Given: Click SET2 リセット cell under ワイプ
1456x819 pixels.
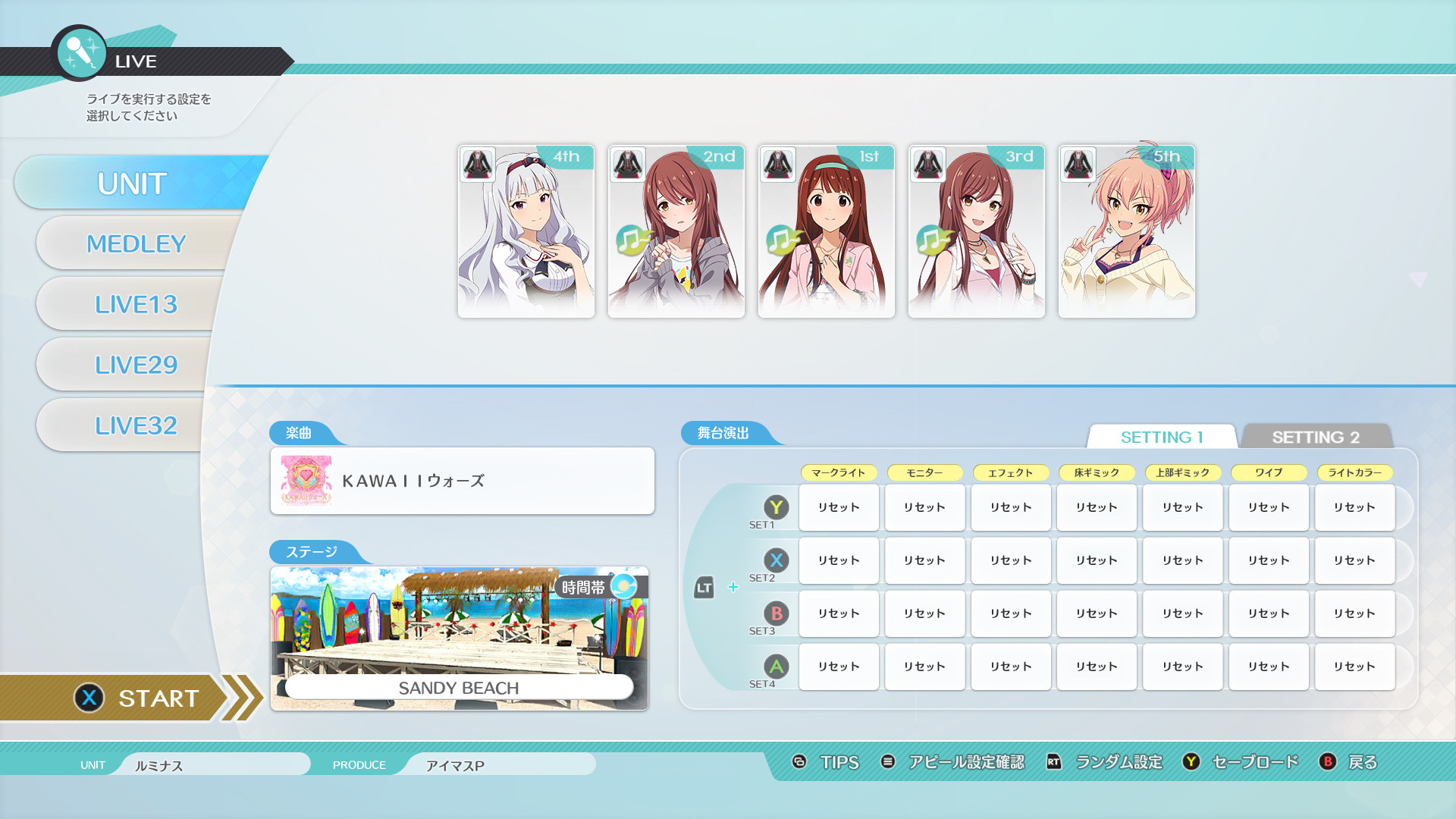Looking at the screenshot, I should [1269, 560].
